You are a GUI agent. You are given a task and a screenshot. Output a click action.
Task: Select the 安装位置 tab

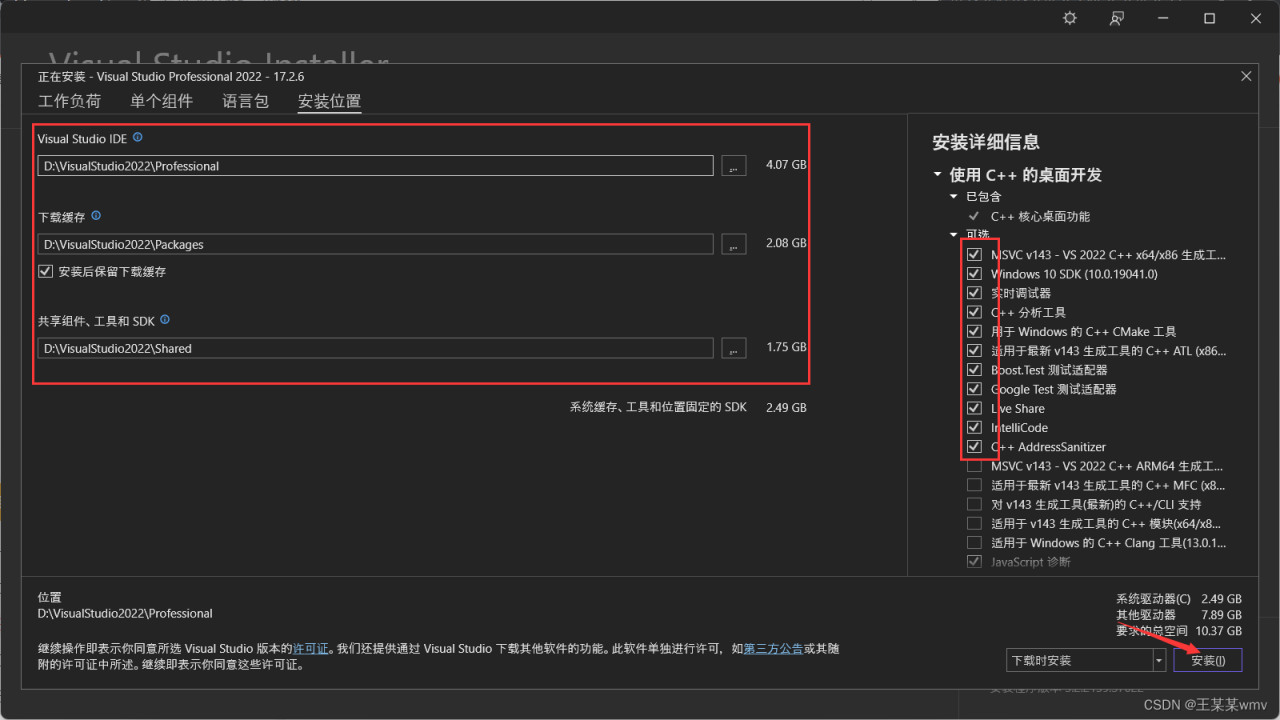pyautogui.click(x=330, y=101)
